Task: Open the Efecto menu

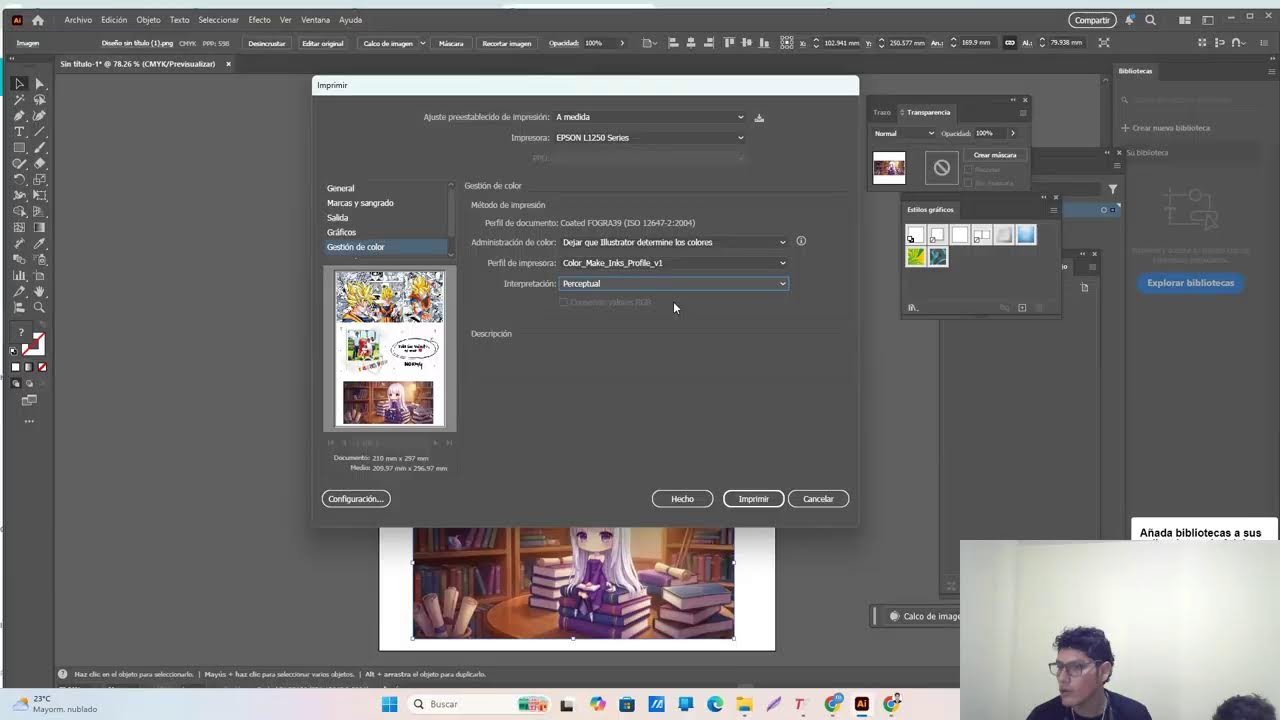Action: pyautogui.click(x=259, y=20)
